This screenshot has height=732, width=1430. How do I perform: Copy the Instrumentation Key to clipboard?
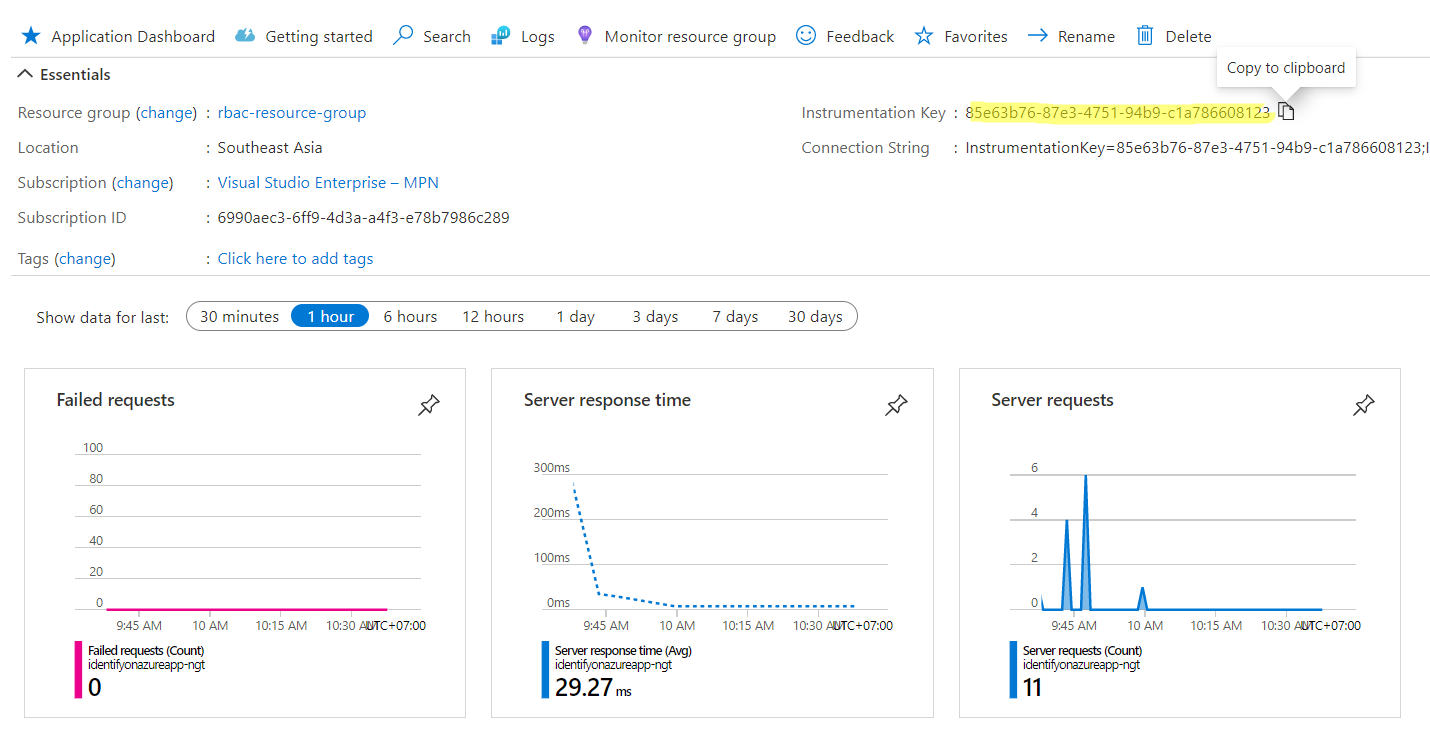pyautogui.click(x=1287, y=112)
